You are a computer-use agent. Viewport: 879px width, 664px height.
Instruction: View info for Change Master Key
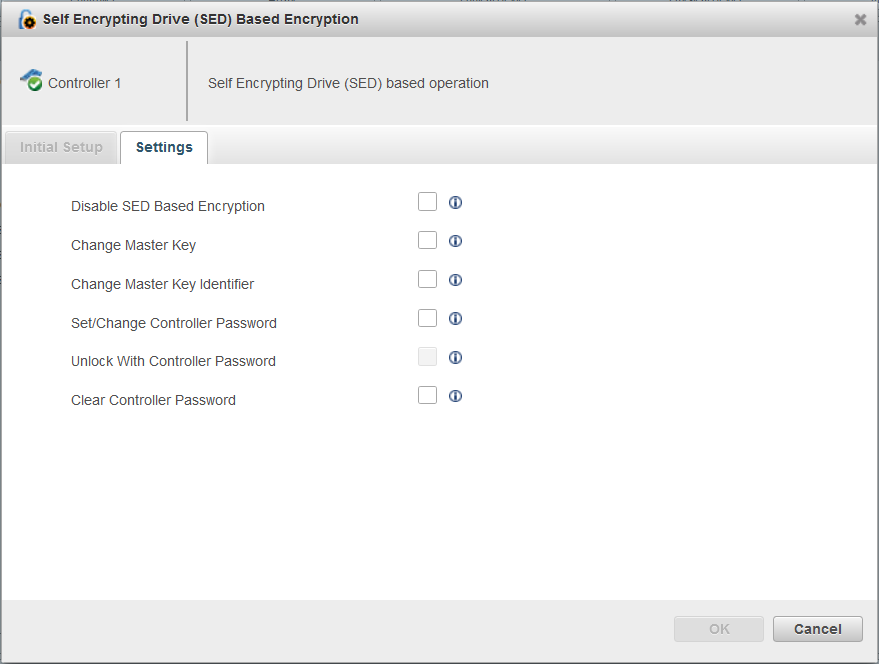tap(455, 240)
